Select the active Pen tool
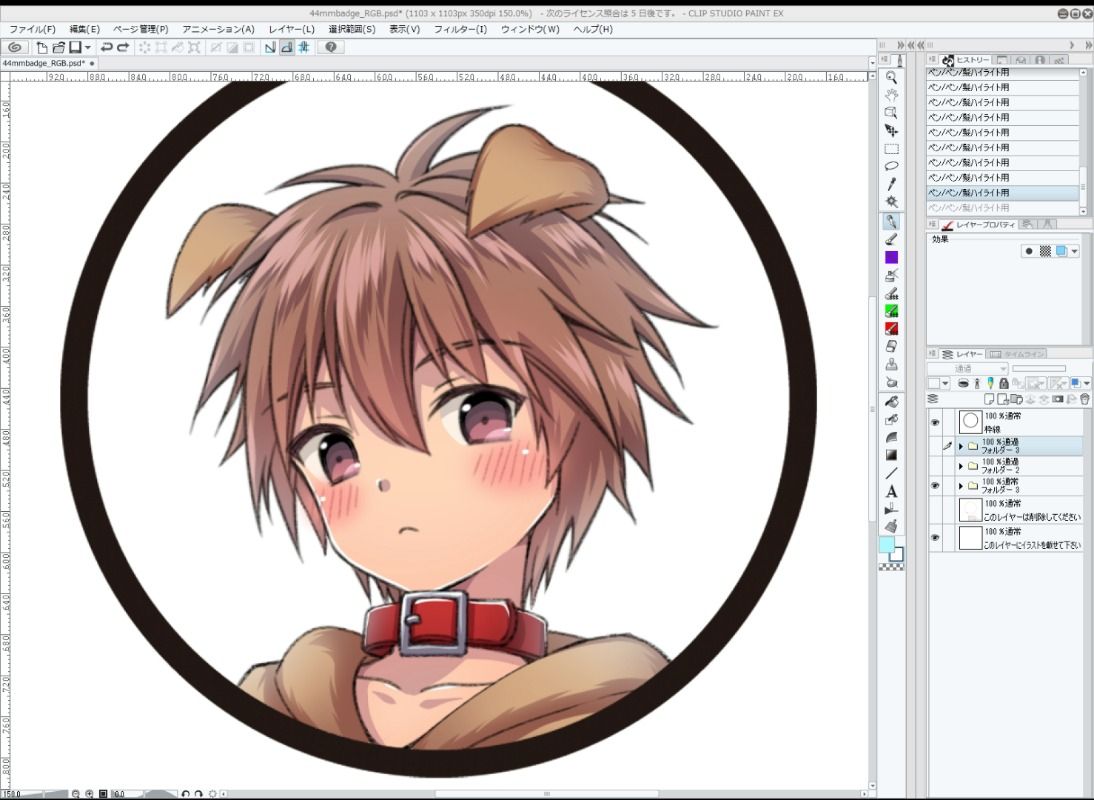Image resolution: width=1094 pixels, height=800 pixels. pyautogui.click(x=891, y=222)
